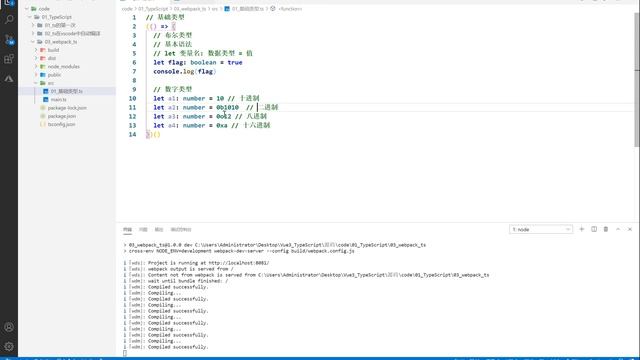Click 'console.log(flag)' on line 7
Screen dimensions: 640x360
tap(184, 71)
